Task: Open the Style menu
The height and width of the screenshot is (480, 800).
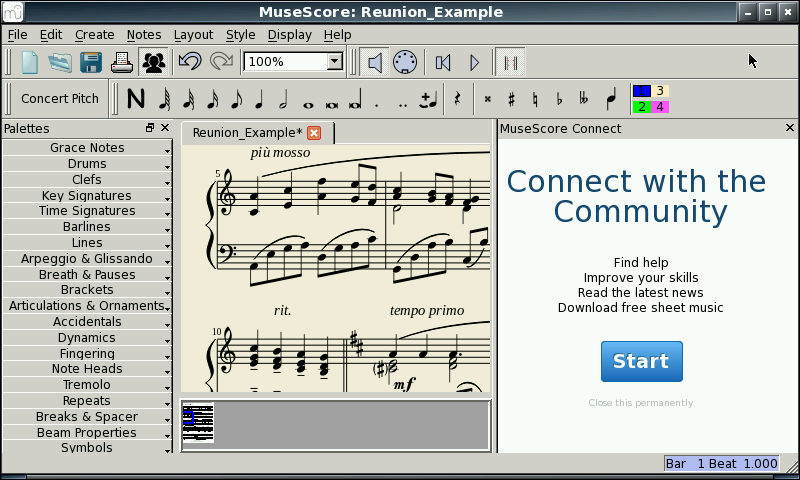Action: 240,35
